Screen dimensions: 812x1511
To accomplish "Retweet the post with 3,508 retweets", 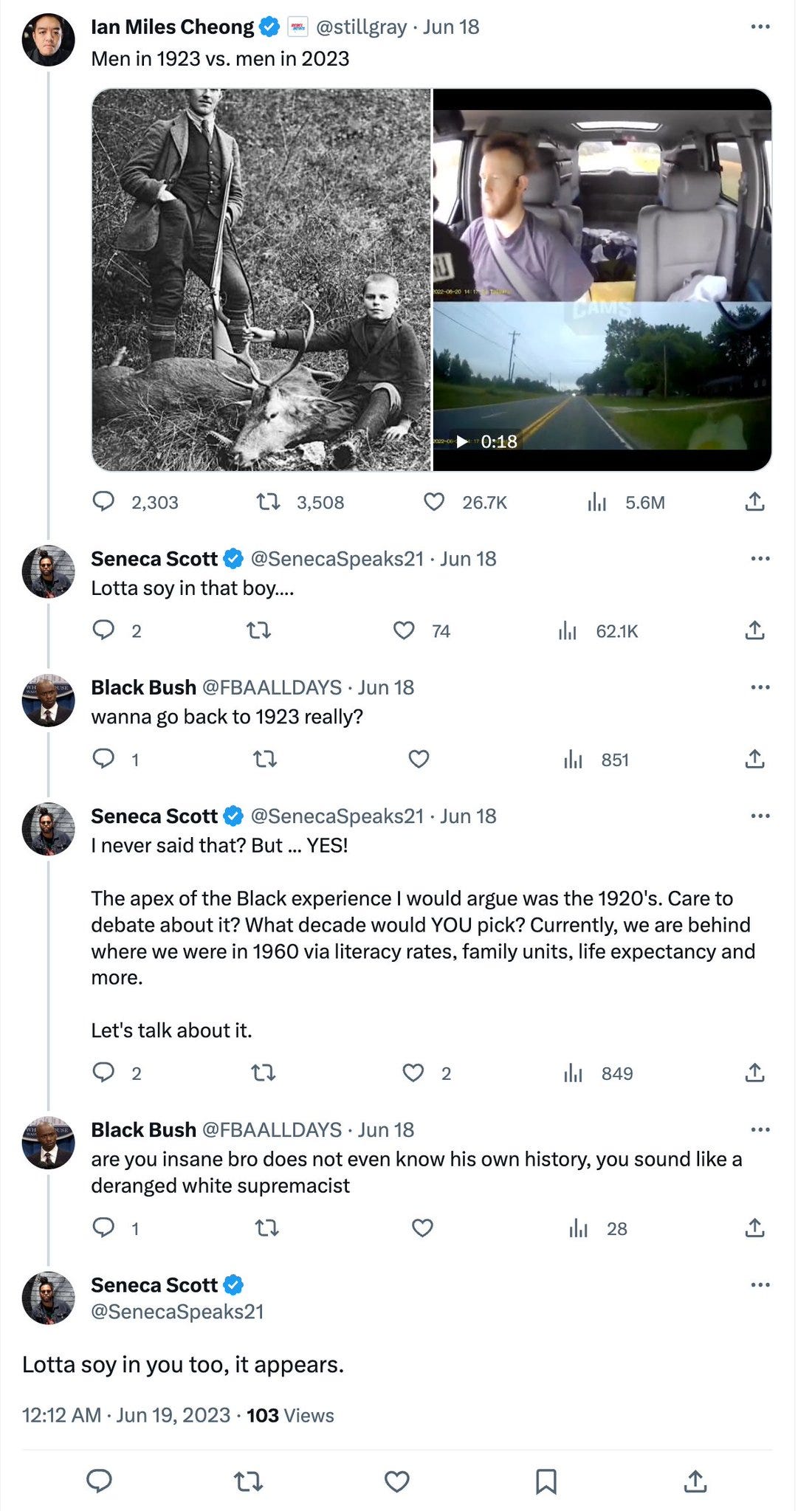I will pyautogui.click(x=268, y=503).
